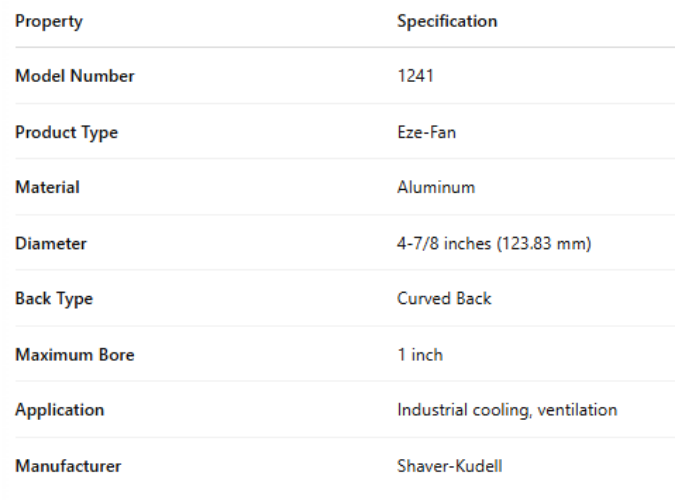
Task: Select the Model Number label cell
Action: click(x=75, y=76)
